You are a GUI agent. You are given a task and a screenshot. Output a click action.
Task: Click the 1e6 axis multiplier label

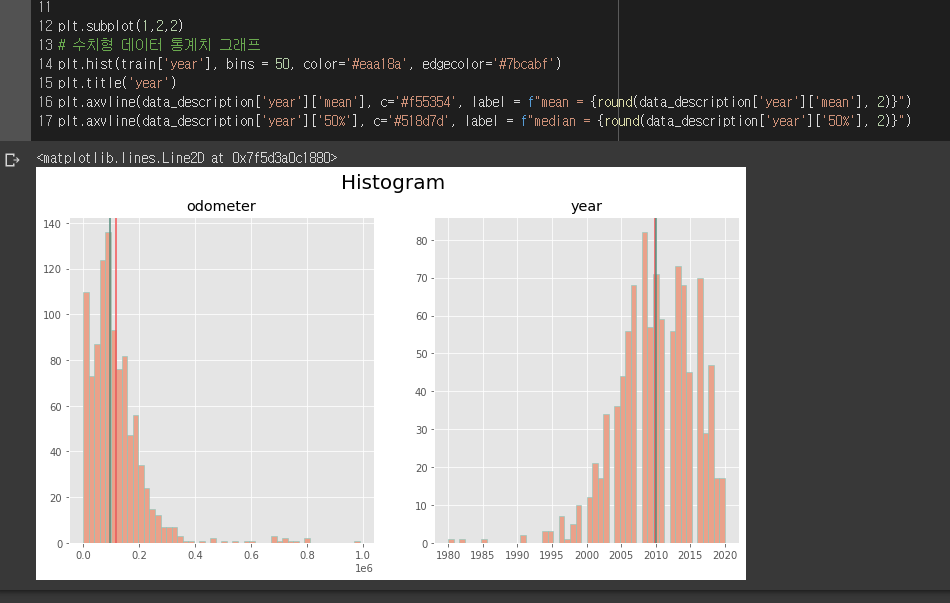364,568
